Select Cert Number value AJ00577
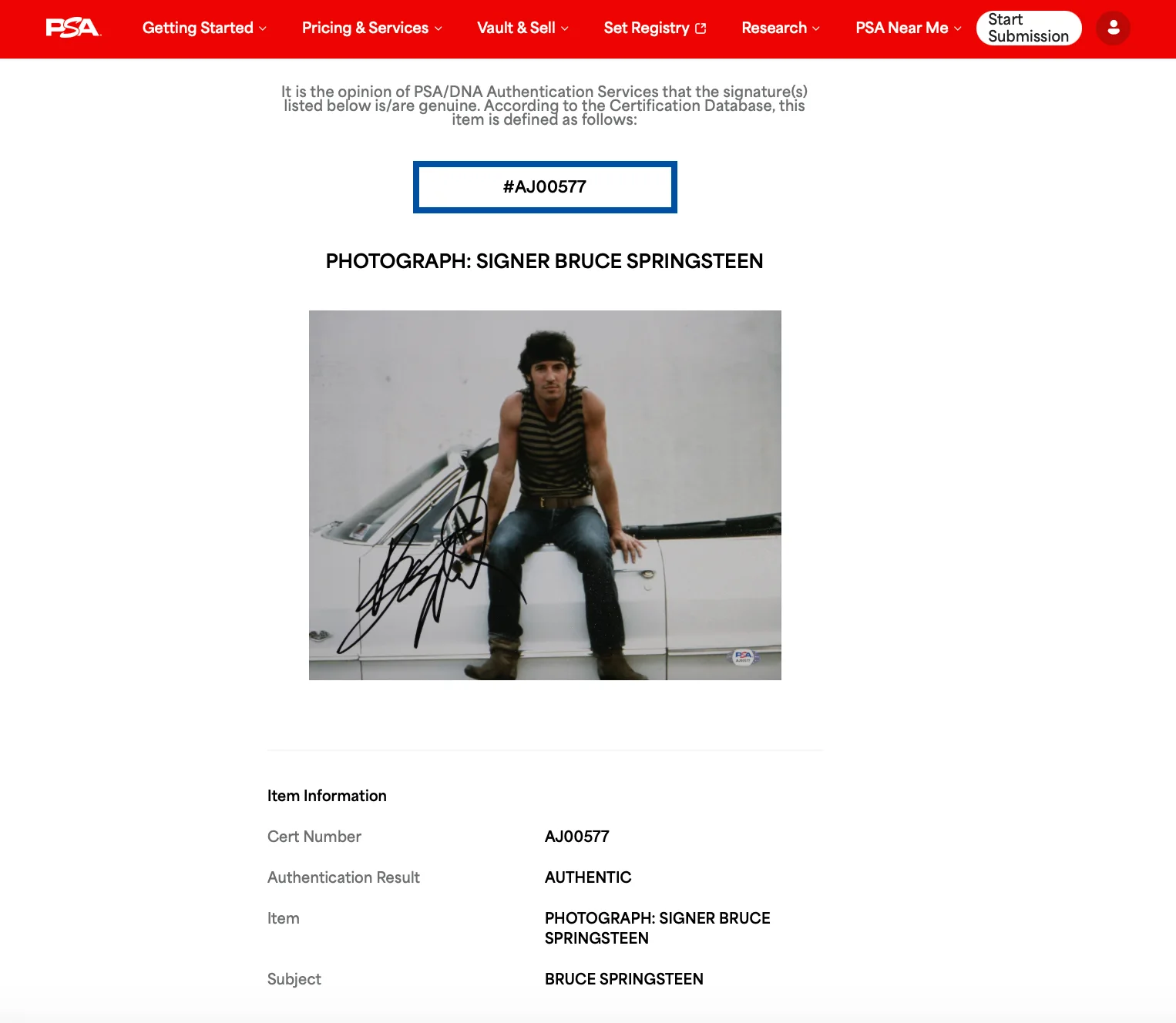 click(577, 837)
